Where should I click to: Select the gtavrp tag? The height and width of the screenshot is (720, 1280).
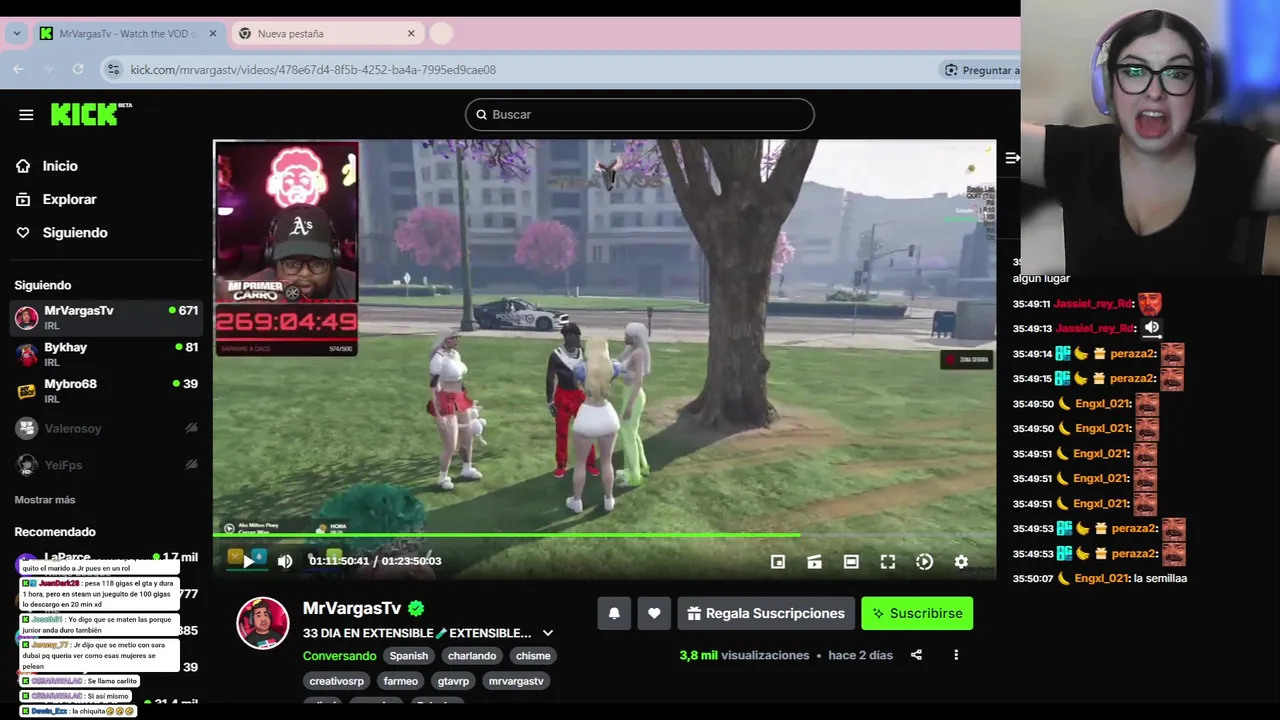point(453,681)
